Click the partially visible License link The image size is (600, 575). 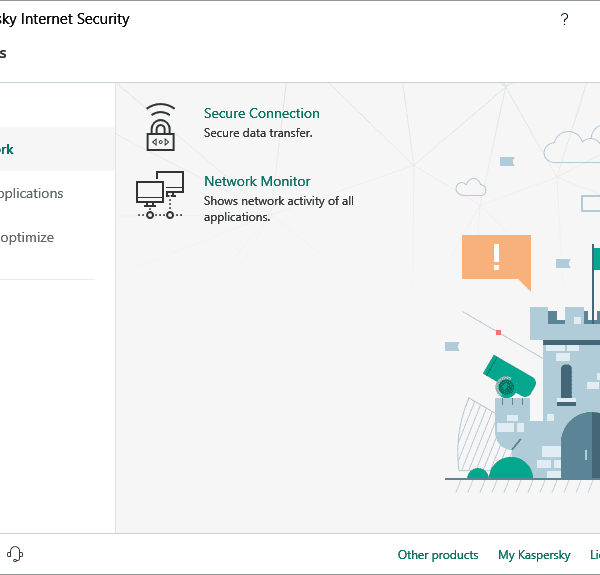[594, 555]
